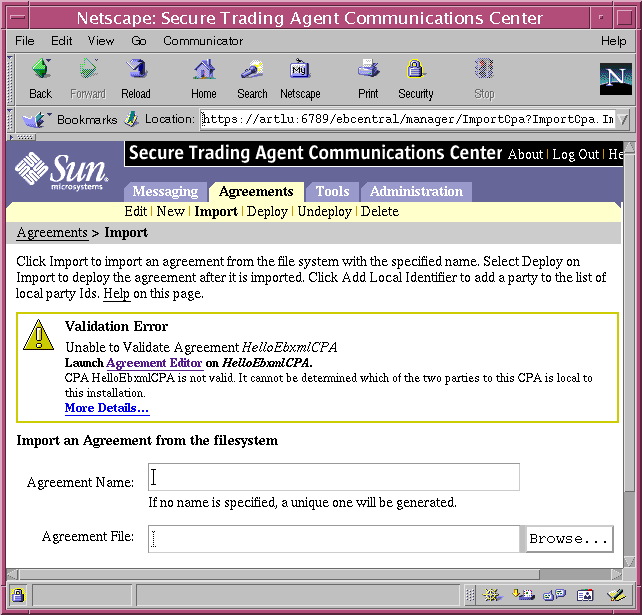This screenshot has width=642, height=615.
Task: Launch the Agreement Editor link
Action: [x=154, y=363]
